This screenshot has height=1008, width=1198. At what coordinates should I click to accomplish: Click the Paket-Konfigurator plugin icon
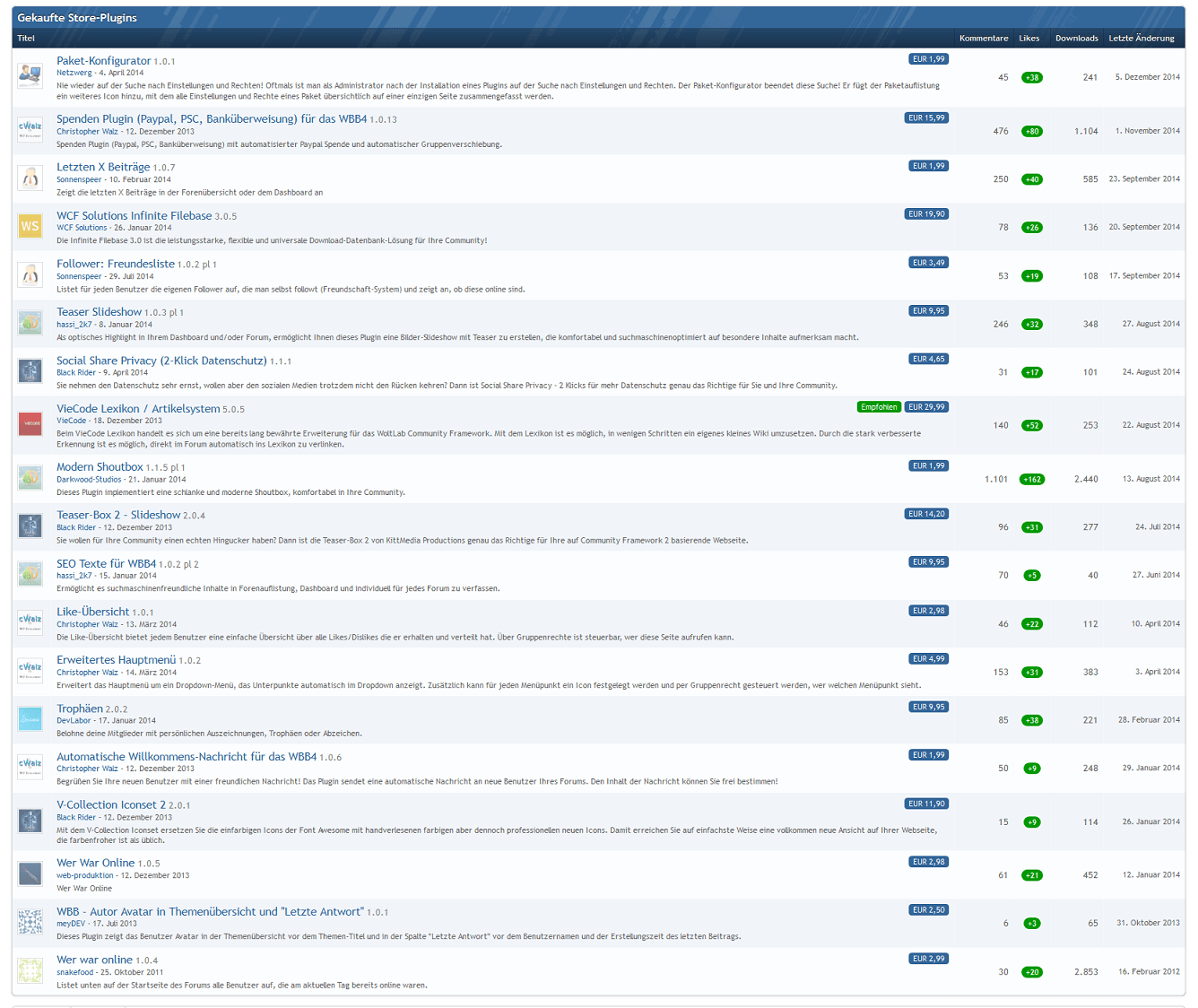tap(30, 75)
